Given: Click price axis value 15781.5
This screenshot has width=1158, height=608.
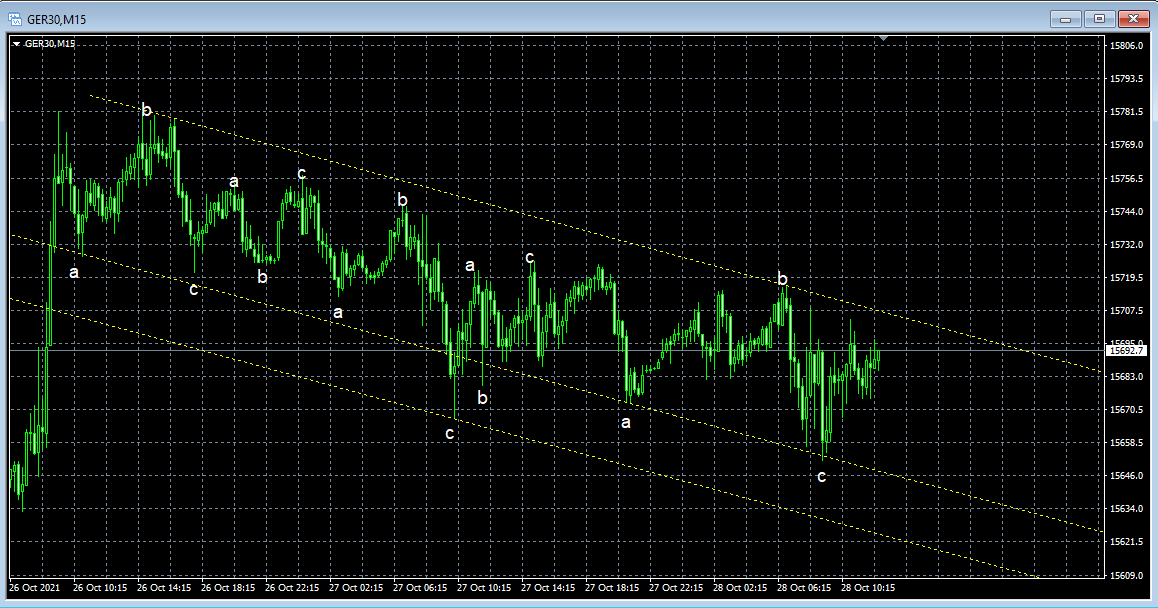Looking at the screenshot, I should click(x=1126, y=112).
